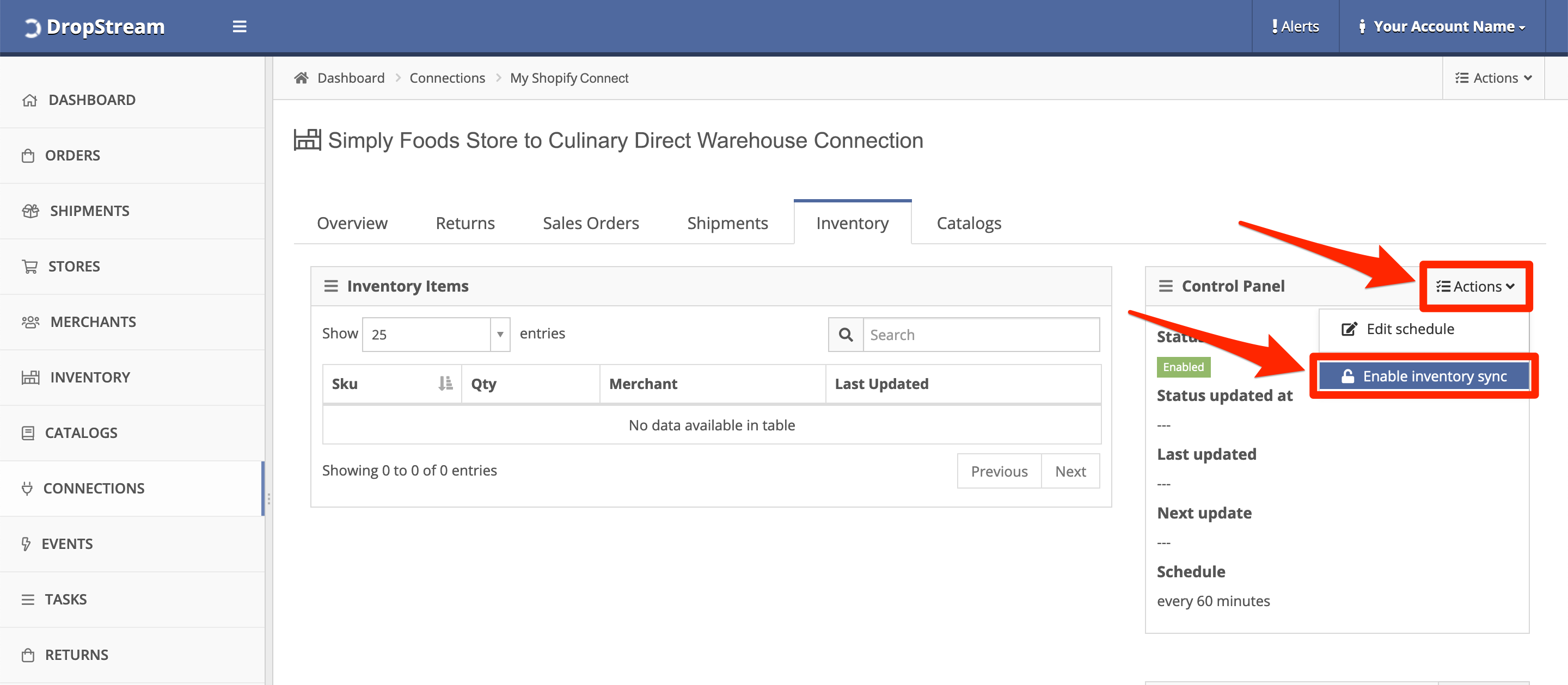Focus the inventory Search field
The width and height of the screenshot is (1568, 685).
click(x=981, y=335)
